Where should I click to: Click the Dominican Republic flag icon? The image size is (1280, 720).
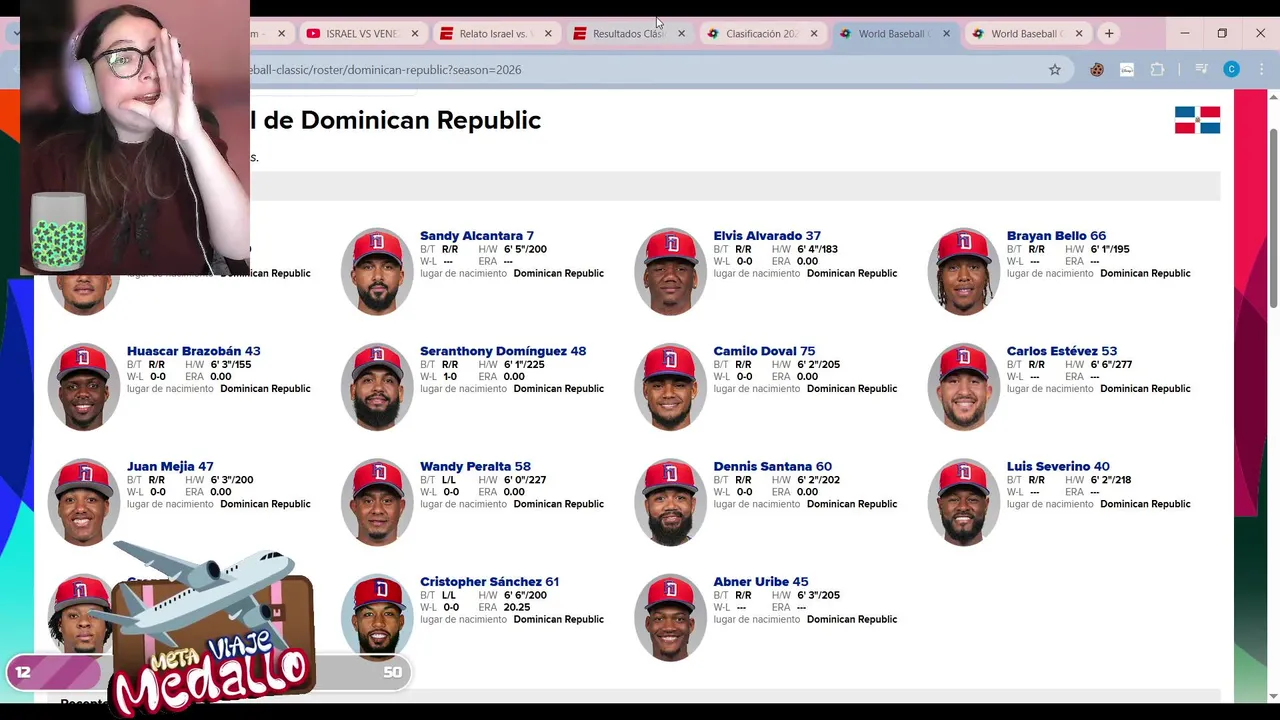coord(1197,120)
